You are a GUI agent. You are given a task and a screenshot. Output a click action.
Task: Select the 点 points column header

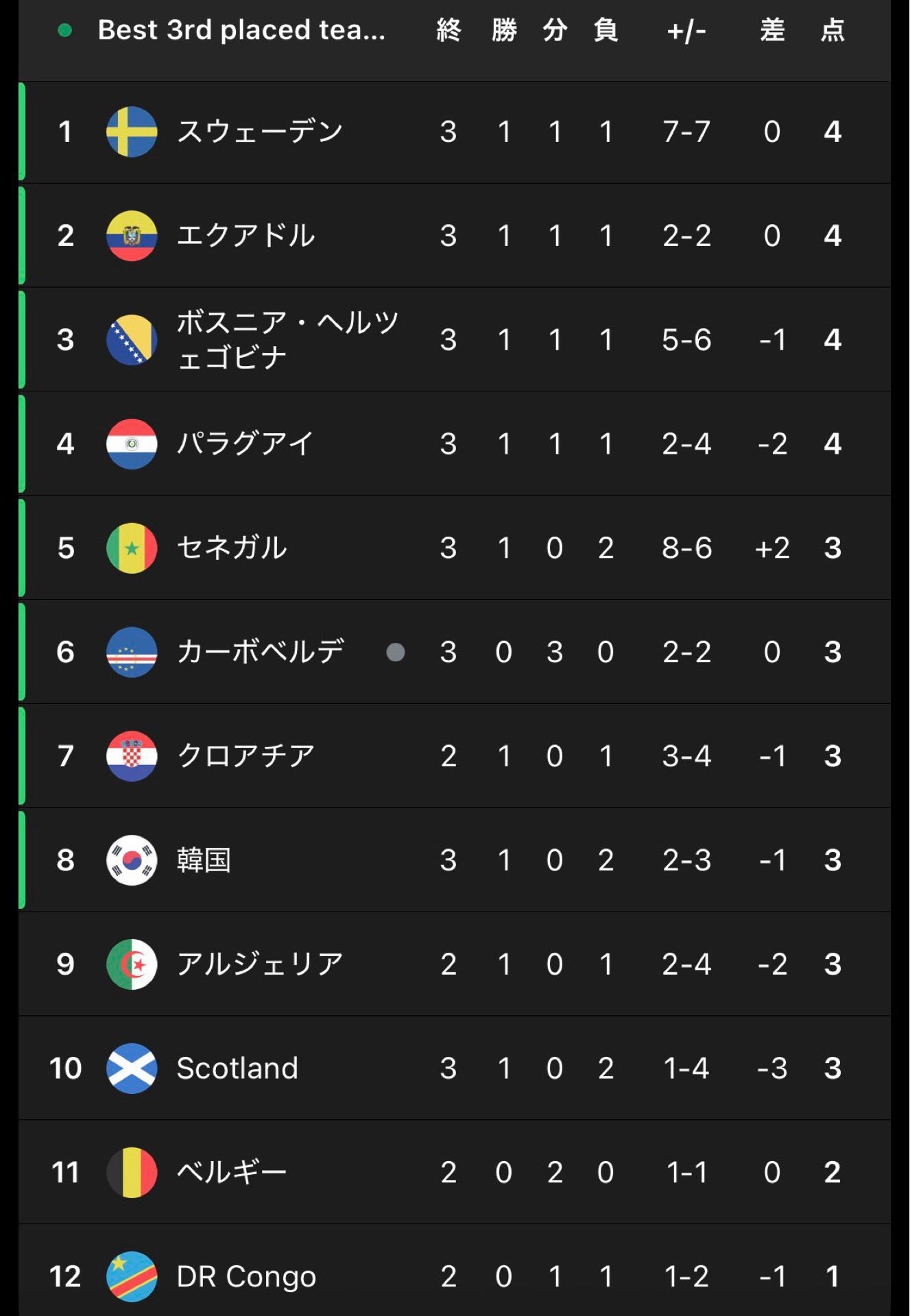[x=833, y=30]
